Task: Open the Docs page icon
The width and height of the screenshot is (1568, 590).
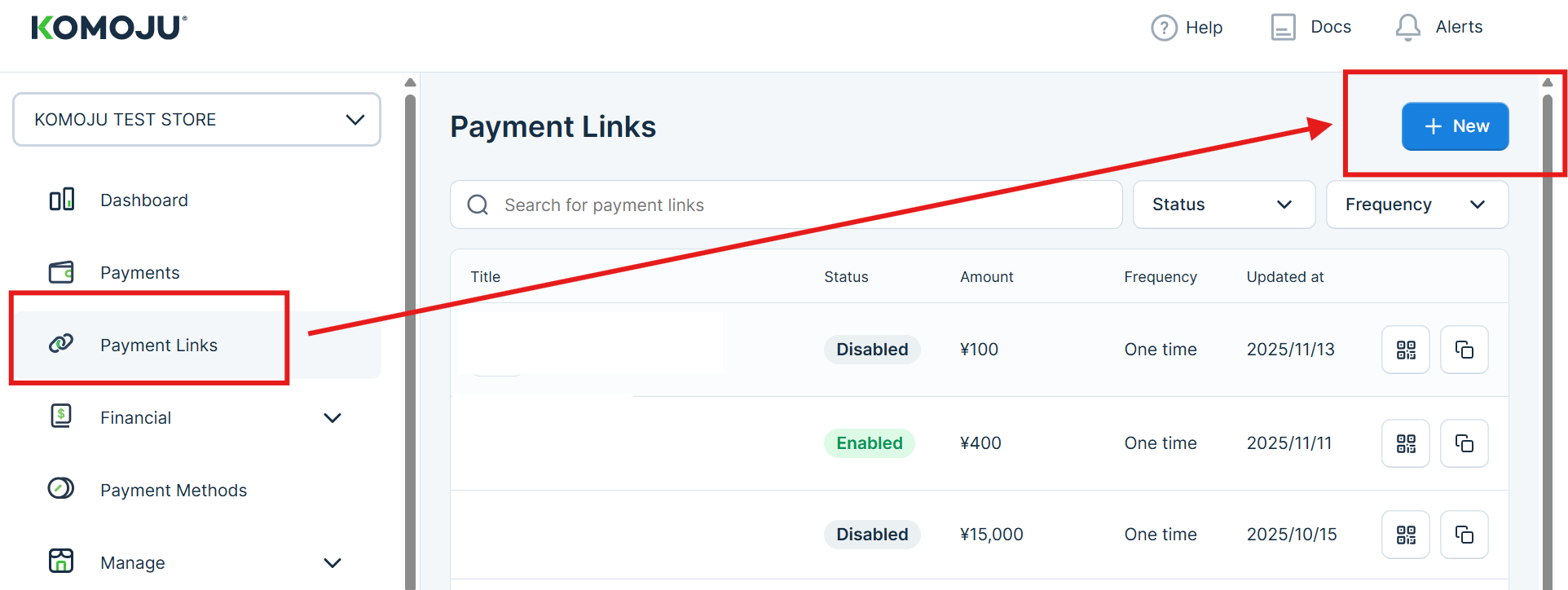Action: click(x=1283, y=28)
